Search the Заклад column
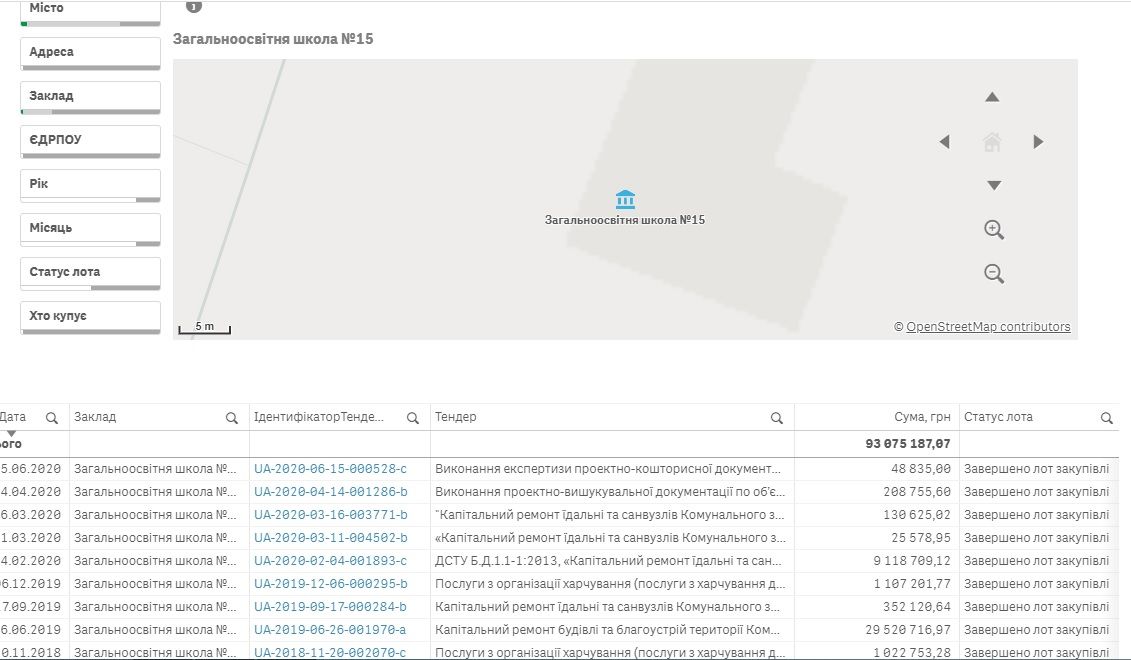 point(232,418)
